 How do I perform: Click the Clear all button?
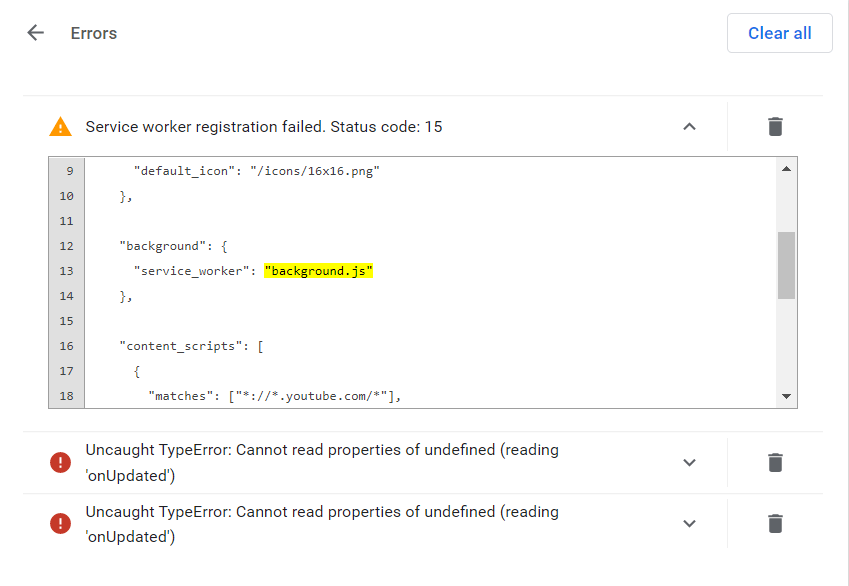(x=779, y=33)
